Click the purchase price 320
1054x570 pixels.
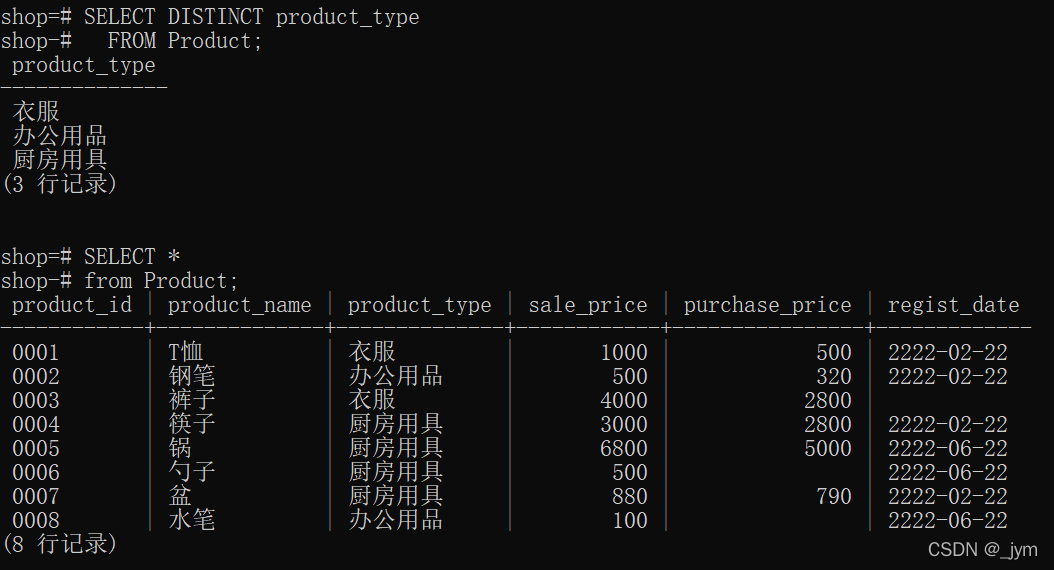pos(833,376)
